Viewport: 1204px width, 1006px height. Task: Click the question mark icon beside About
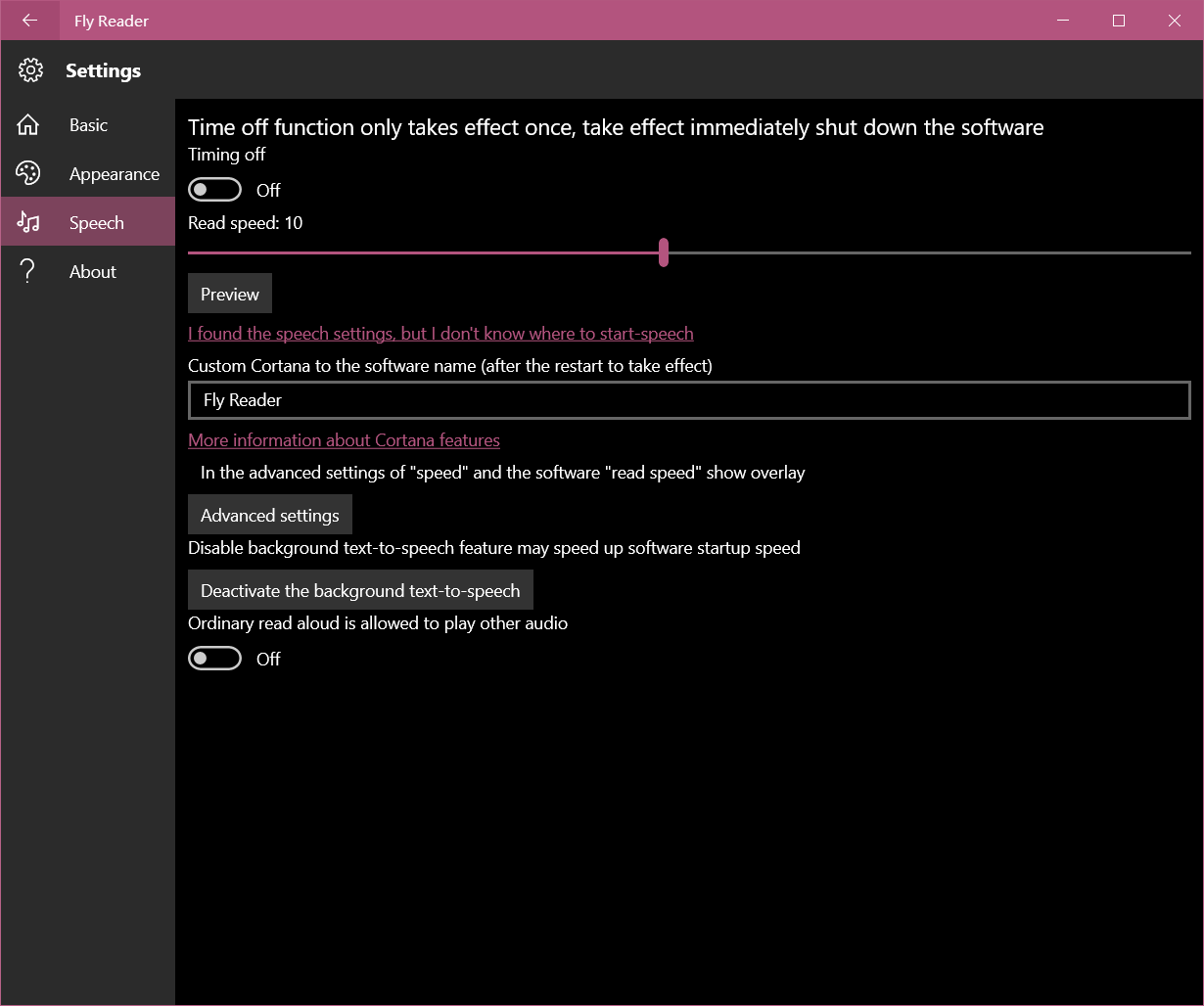[x=30, y=271]
